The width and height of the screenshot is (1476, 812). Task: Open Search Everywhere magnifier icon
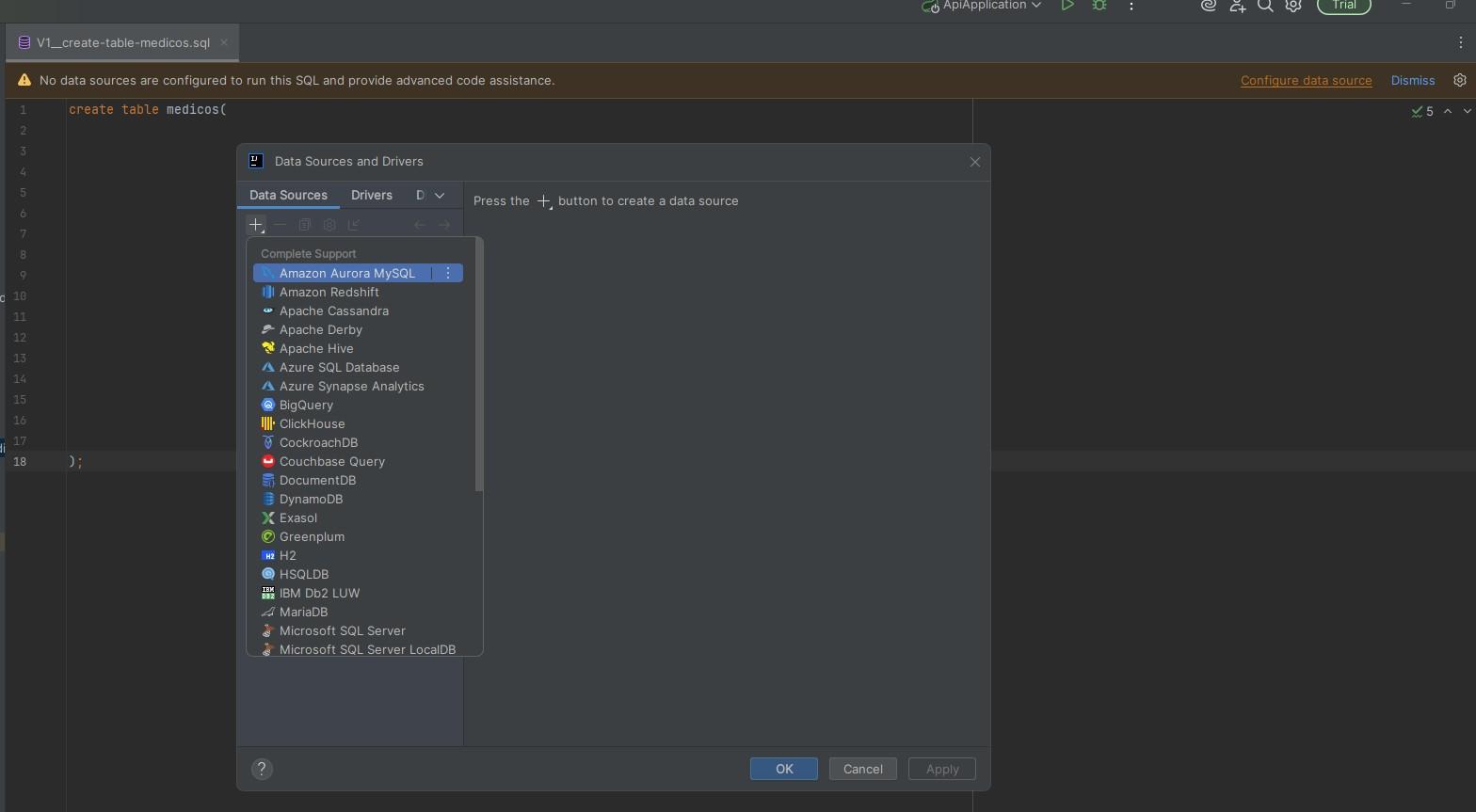(1266, 6)
